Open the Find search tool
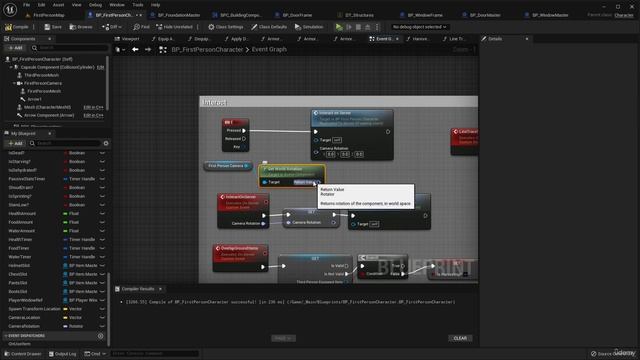Image resolution: width=640 pixels, height=360 pixels. point(141,27)
